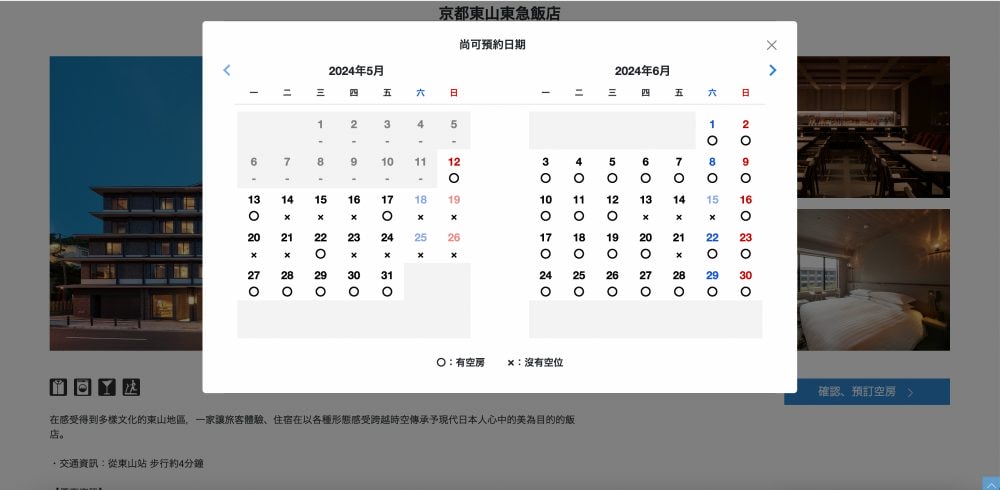Pick June 4 date cell
This screenshot has height=490, width=1000.
pyautogui.click(x=578, y=169)
